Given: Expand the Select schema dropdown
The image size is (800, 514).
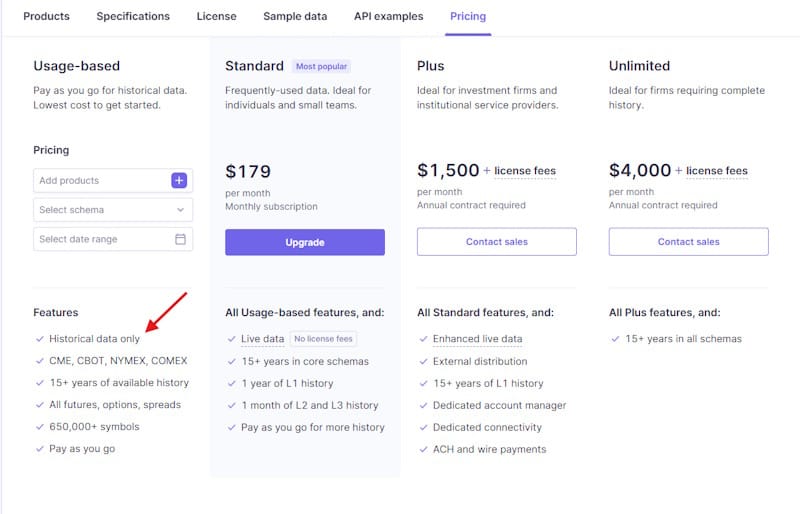Looking at the screenshot, I should [x=113, y=210].
